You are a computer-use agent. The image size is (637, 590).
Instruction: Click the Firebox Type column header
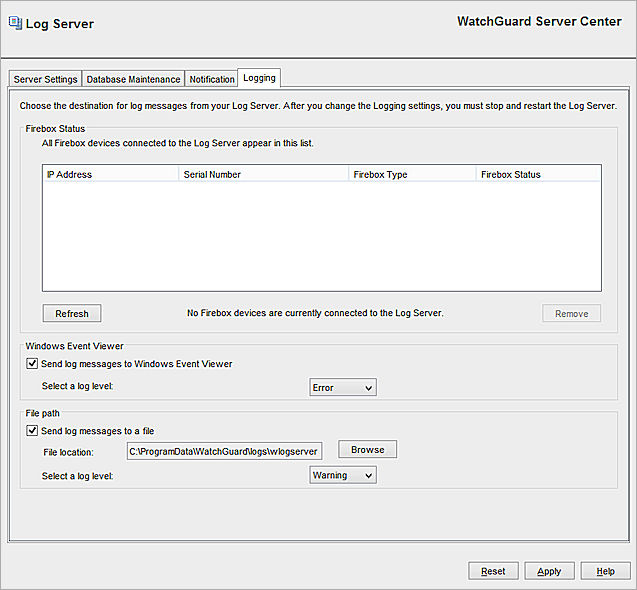pyautogui.click(x=411, y=175)
